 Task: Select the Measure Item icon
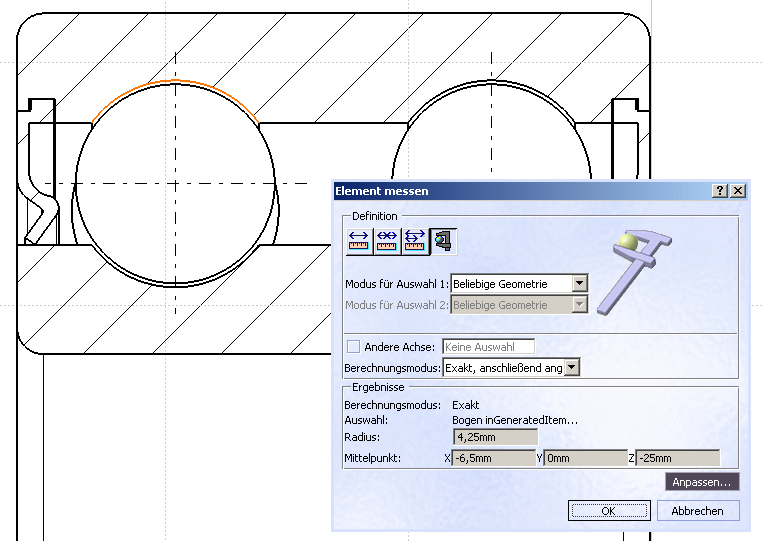[443, 242]
